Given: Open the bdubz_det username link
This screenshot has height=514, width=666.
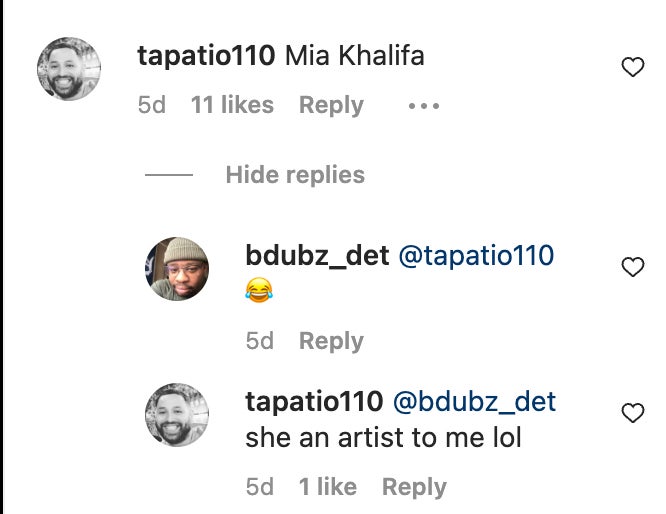Looking at the screenshot, I should 317,256.
